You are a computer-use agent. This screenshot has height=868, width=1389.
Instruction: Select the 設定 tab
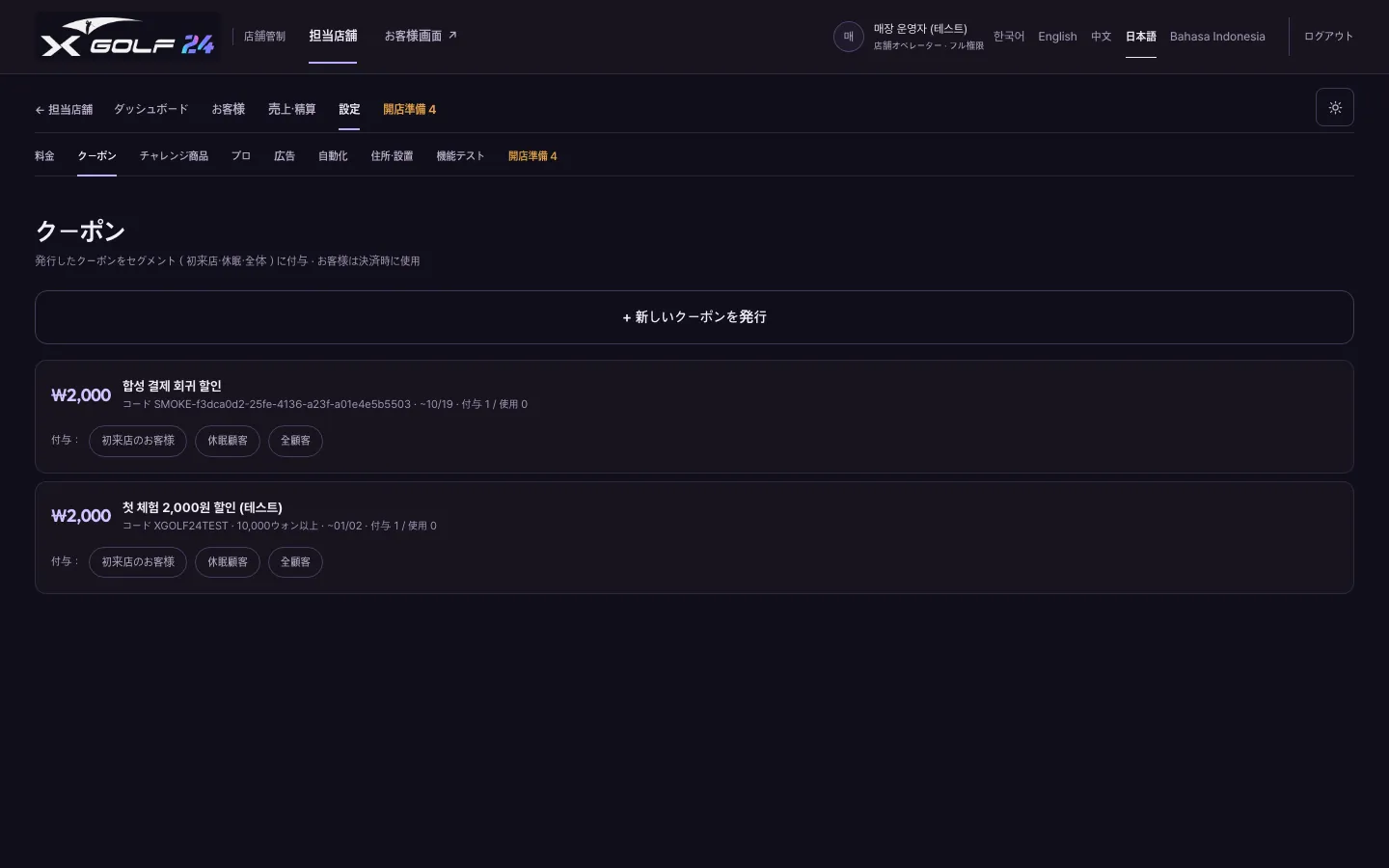(x=349, y=109)
